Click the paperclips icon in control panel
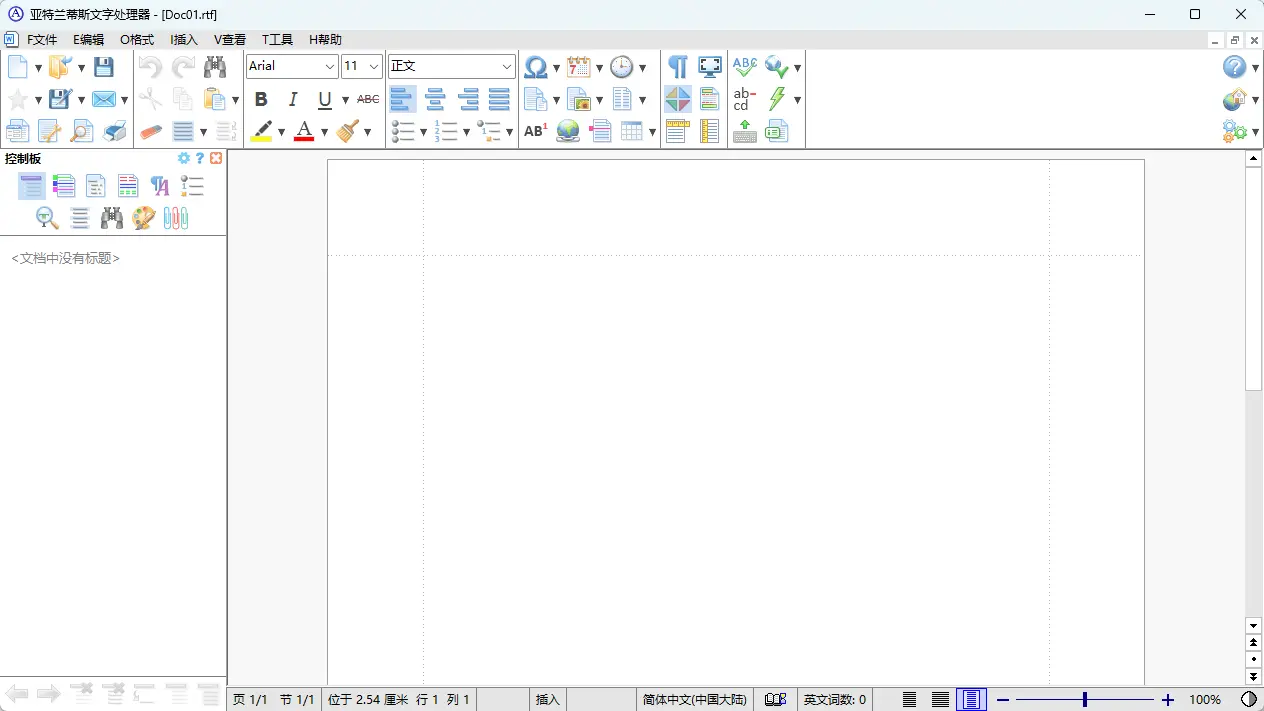 pyautogui.click(x=176, y=217)
